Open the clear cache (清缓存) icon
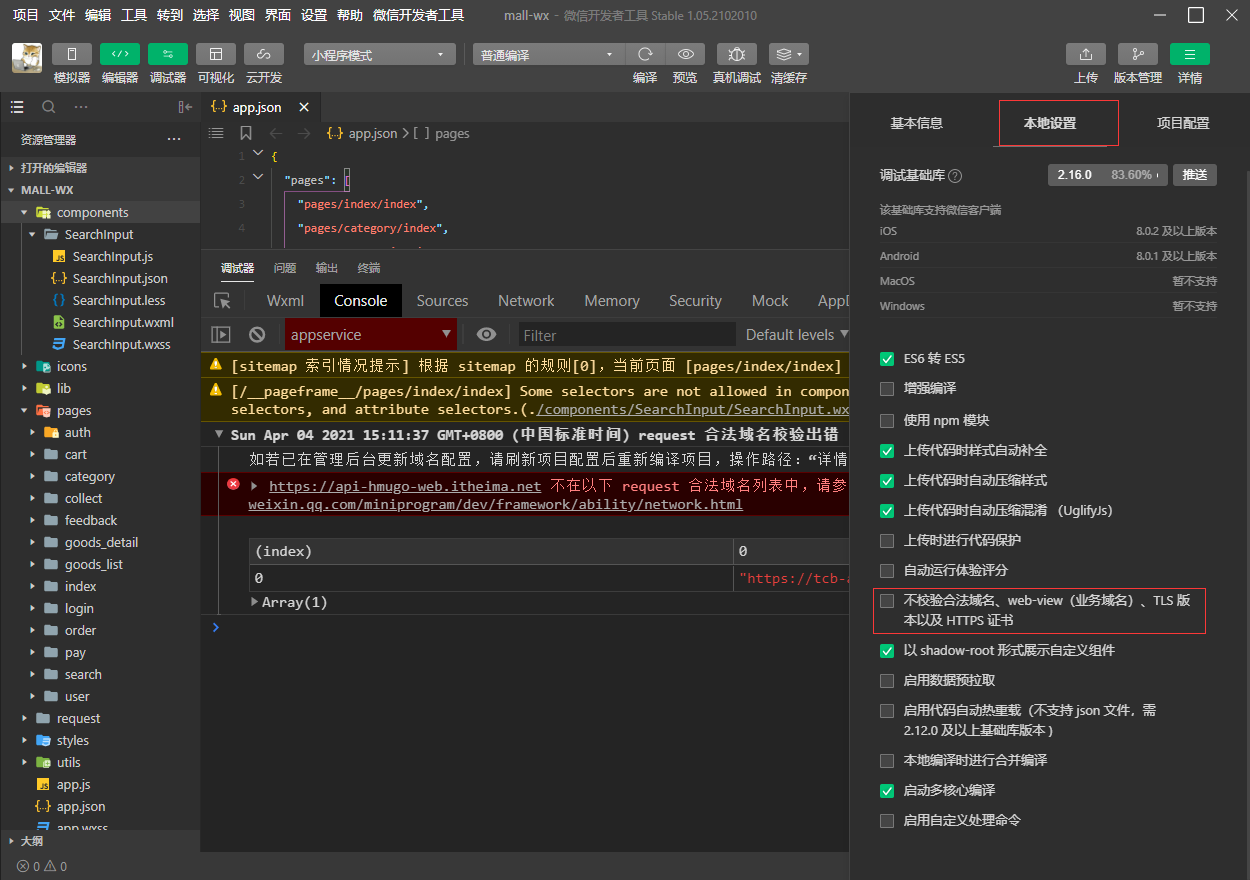 click(x=789, y=54)
